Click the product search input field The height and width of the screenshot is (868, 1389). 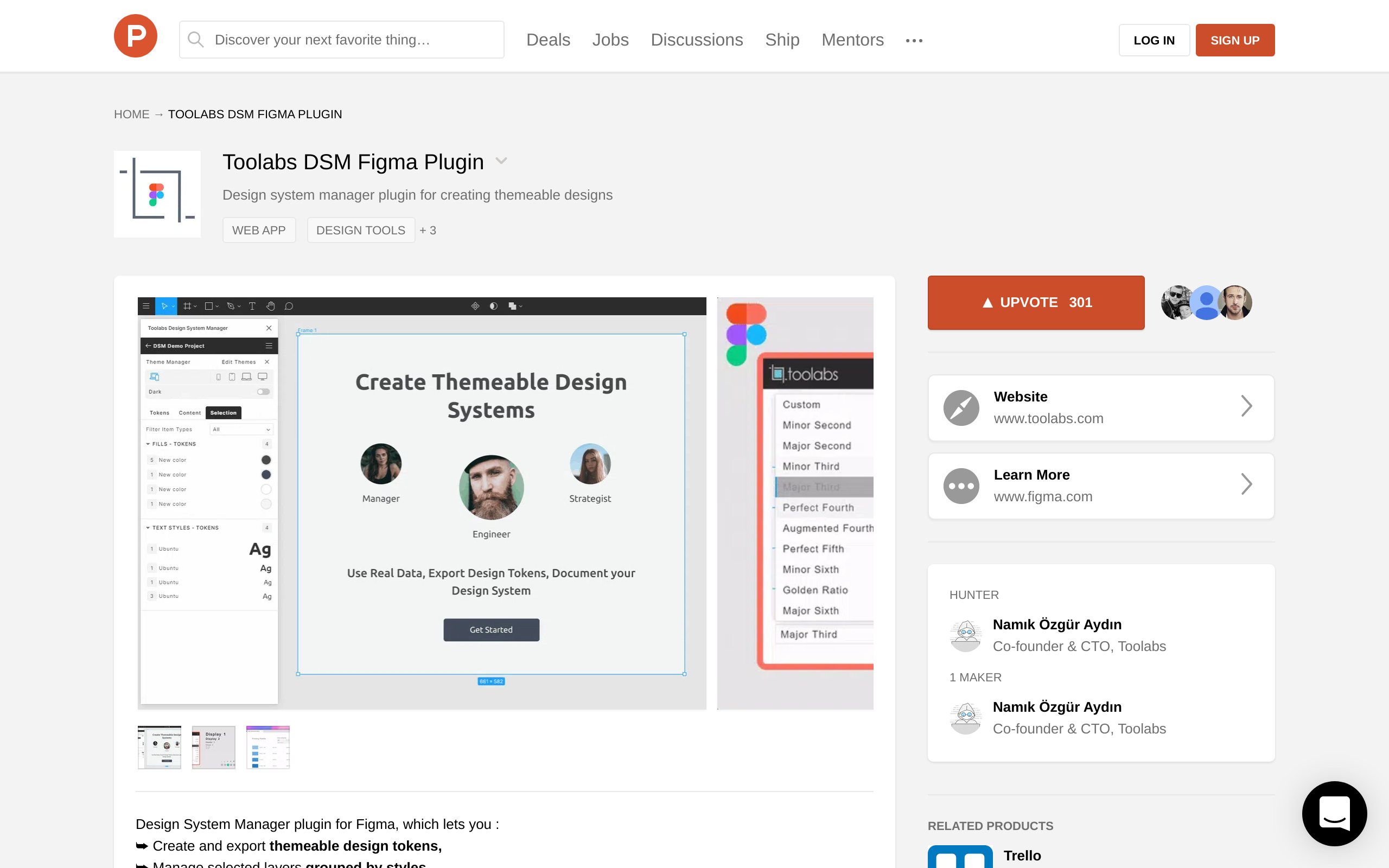pos(341,40)
